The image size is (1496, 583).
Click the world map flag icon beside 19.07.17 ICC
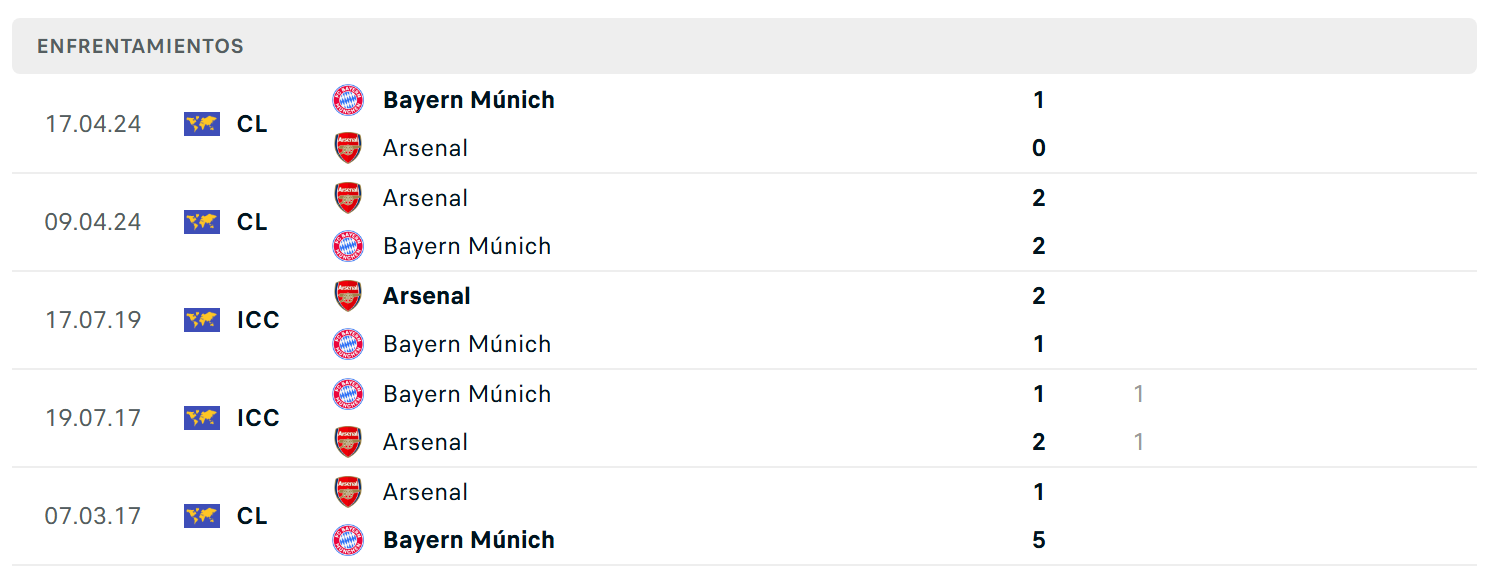pos(202,418)
